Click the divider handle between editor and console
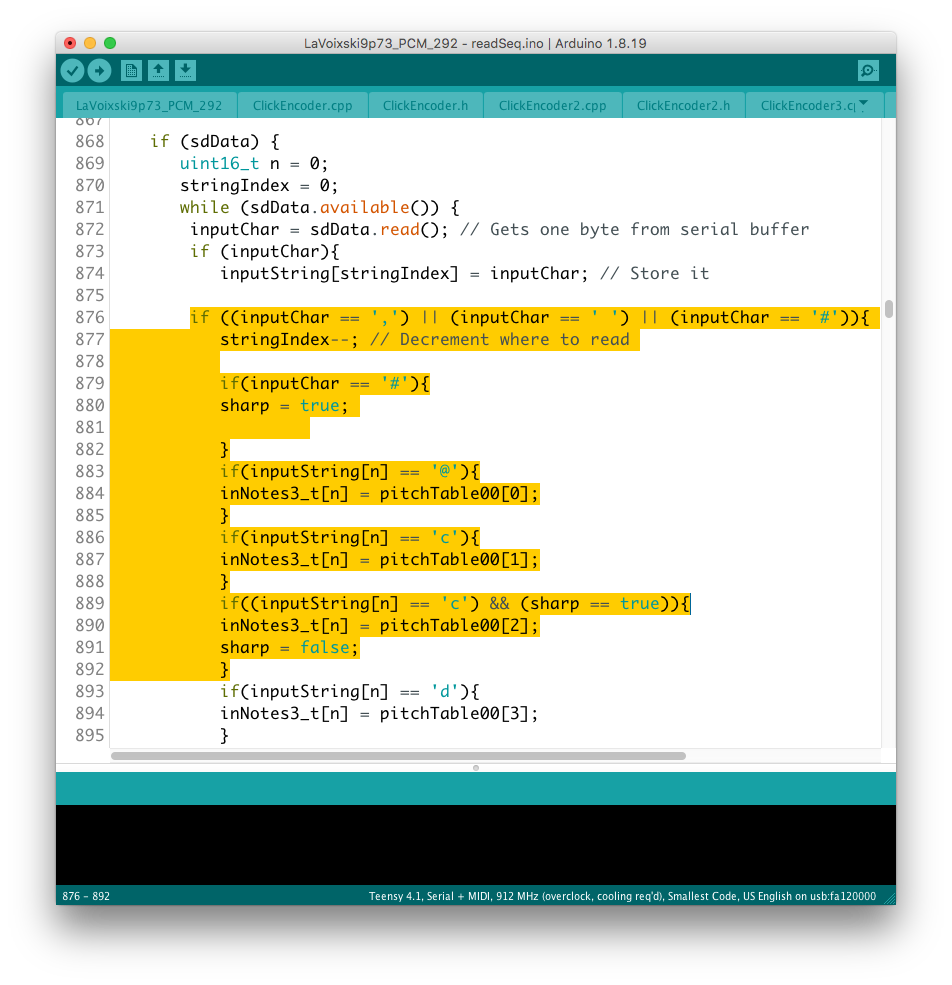 pyautogui.click(x=476, y=768)
